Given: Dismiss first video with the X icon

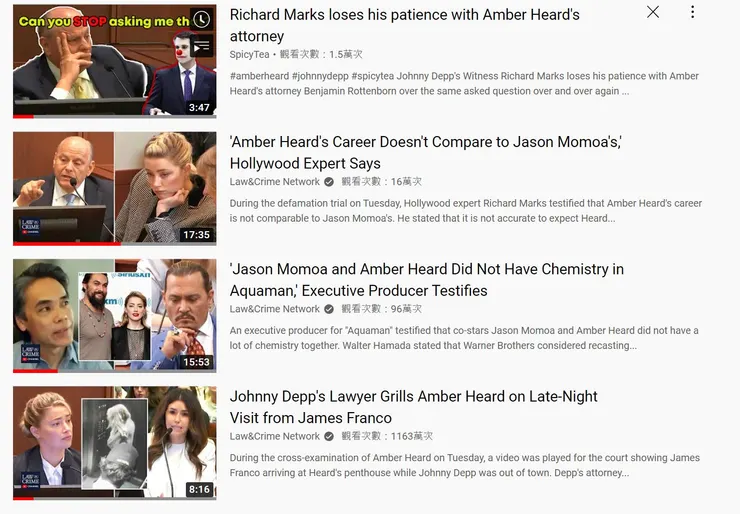Looking at the screenshot, I should tap(653, 12).
